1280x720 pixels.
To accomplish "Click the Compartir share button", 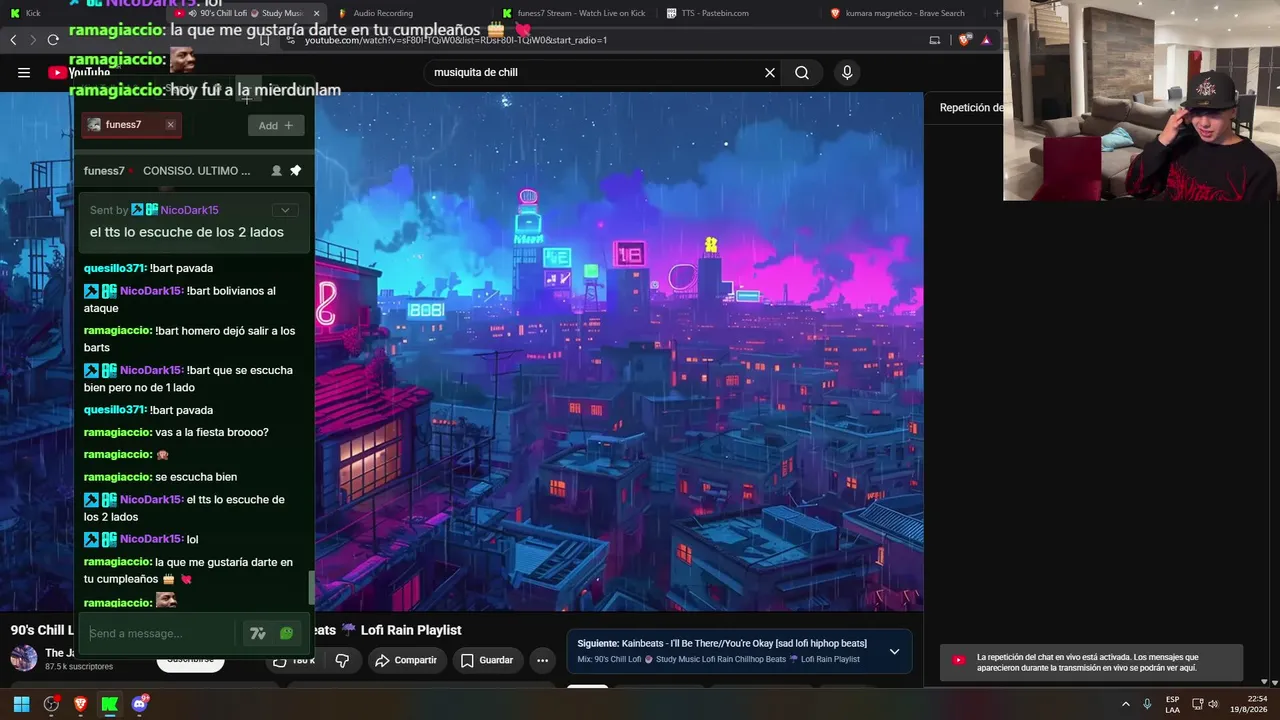I will click(x=406, y=660).
